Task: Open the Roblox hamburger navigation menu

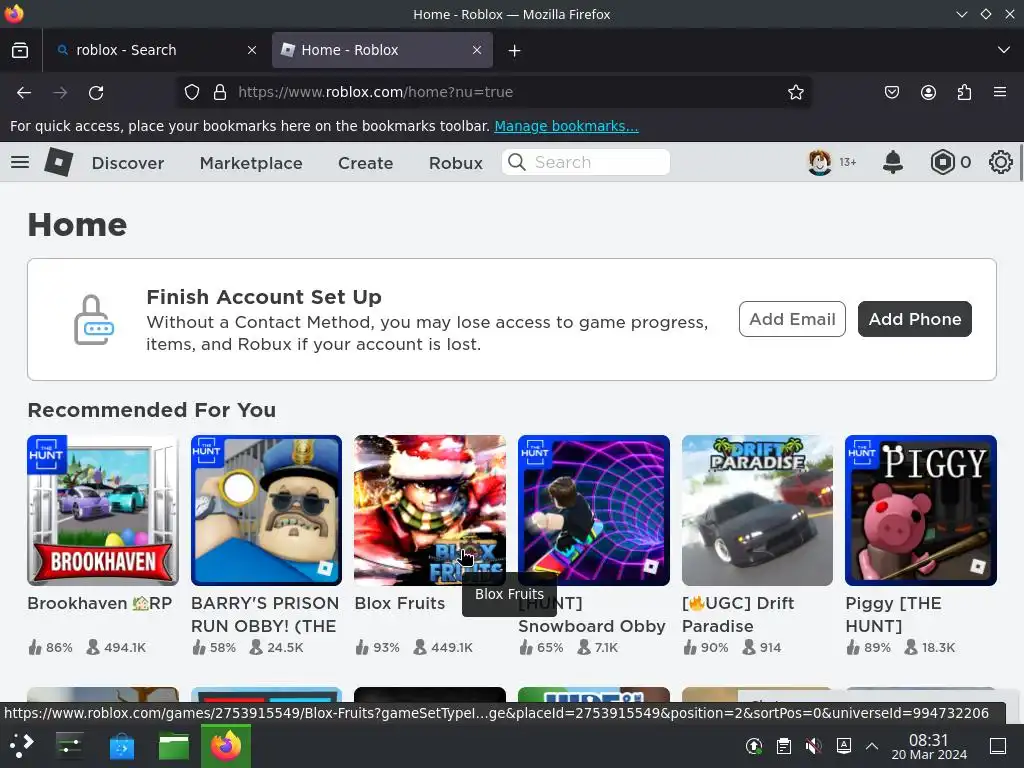Action: 20,162
